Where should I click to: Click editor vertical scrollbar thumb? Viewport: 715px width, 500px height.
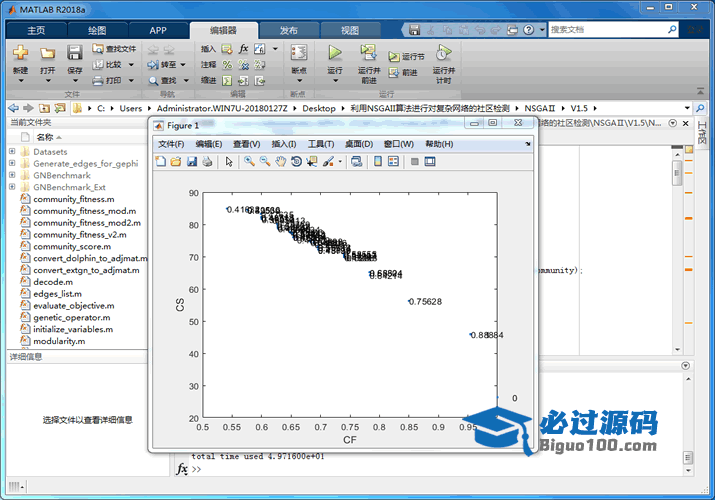point(677,172)
